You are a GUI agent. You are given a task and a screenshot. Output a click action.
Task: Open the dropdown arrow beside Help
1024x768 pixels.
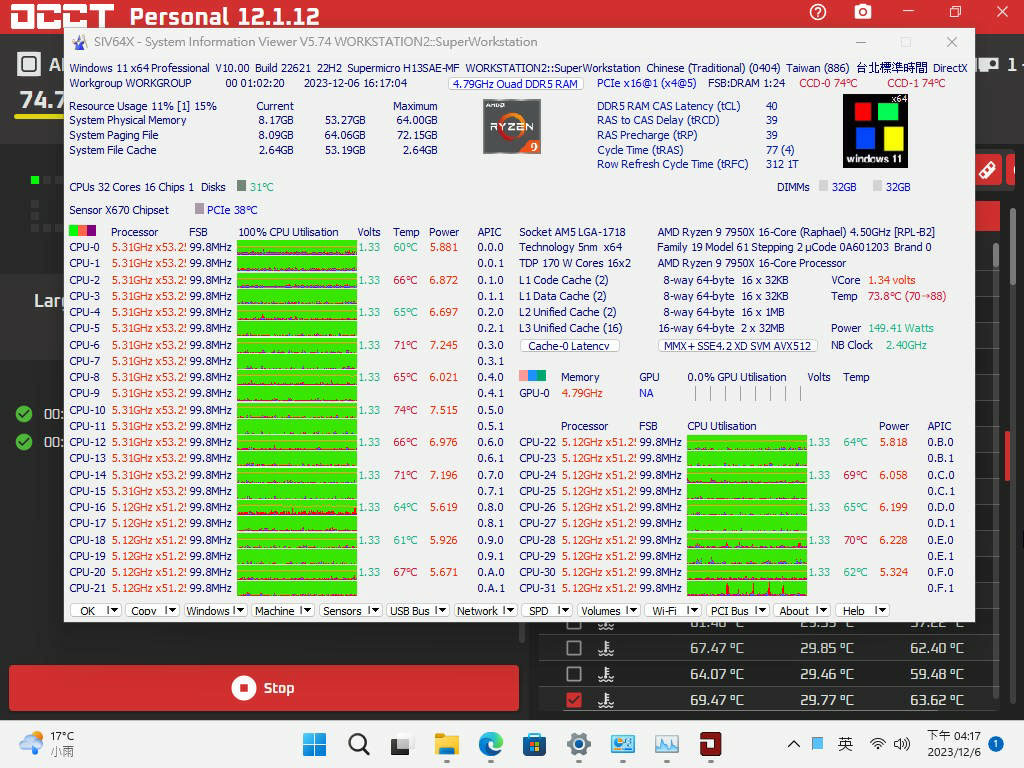click(x=880, y=610)
